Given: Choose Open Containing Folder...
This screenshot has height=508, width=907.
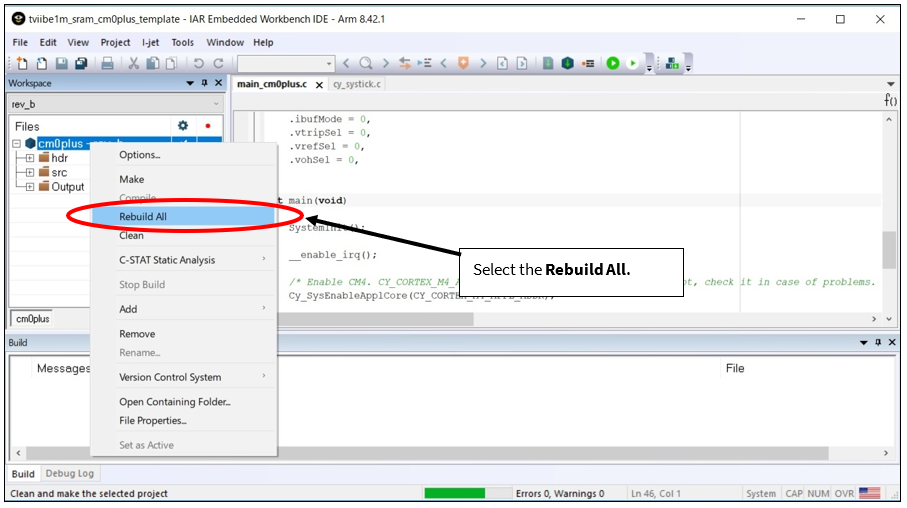Looking at the screenshot, I should (184, 402).
